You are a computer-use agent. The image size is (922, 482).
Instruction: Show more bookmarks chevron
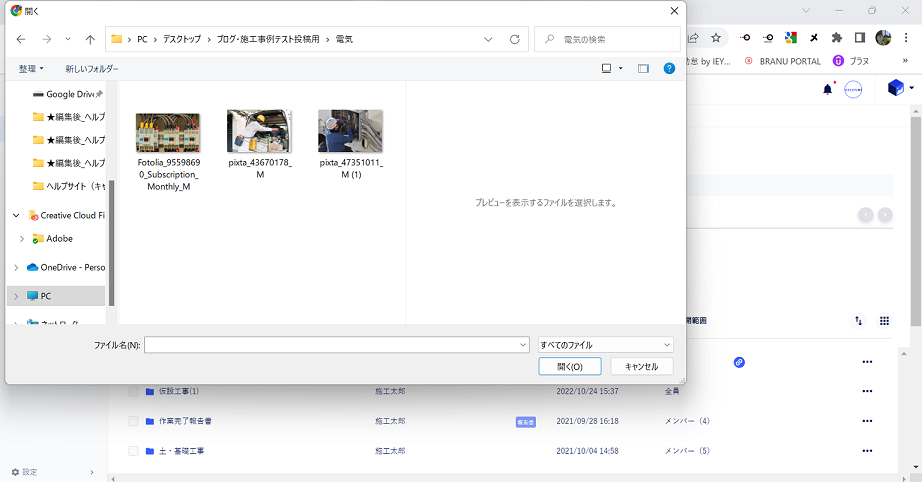[905, 61]
